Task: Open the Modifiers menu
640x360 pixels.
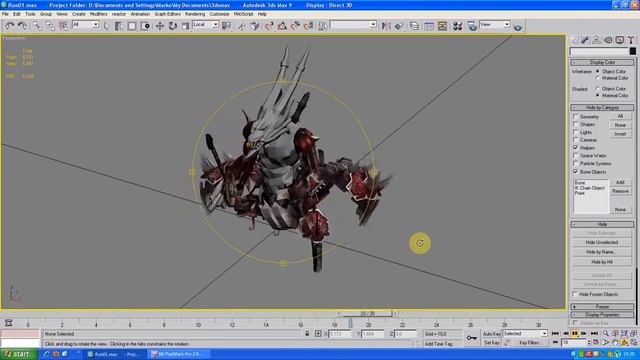Action: coord(98,14)
